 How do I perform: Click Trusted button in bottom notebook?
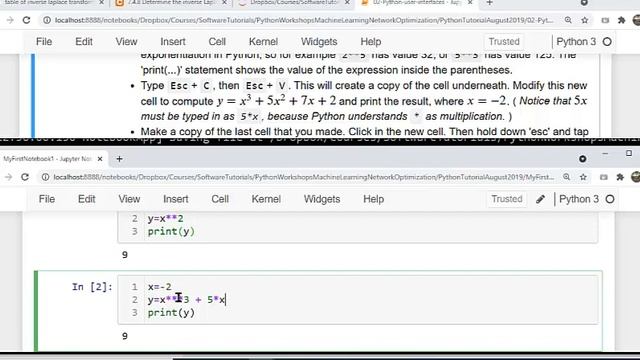tap(507, 199)
